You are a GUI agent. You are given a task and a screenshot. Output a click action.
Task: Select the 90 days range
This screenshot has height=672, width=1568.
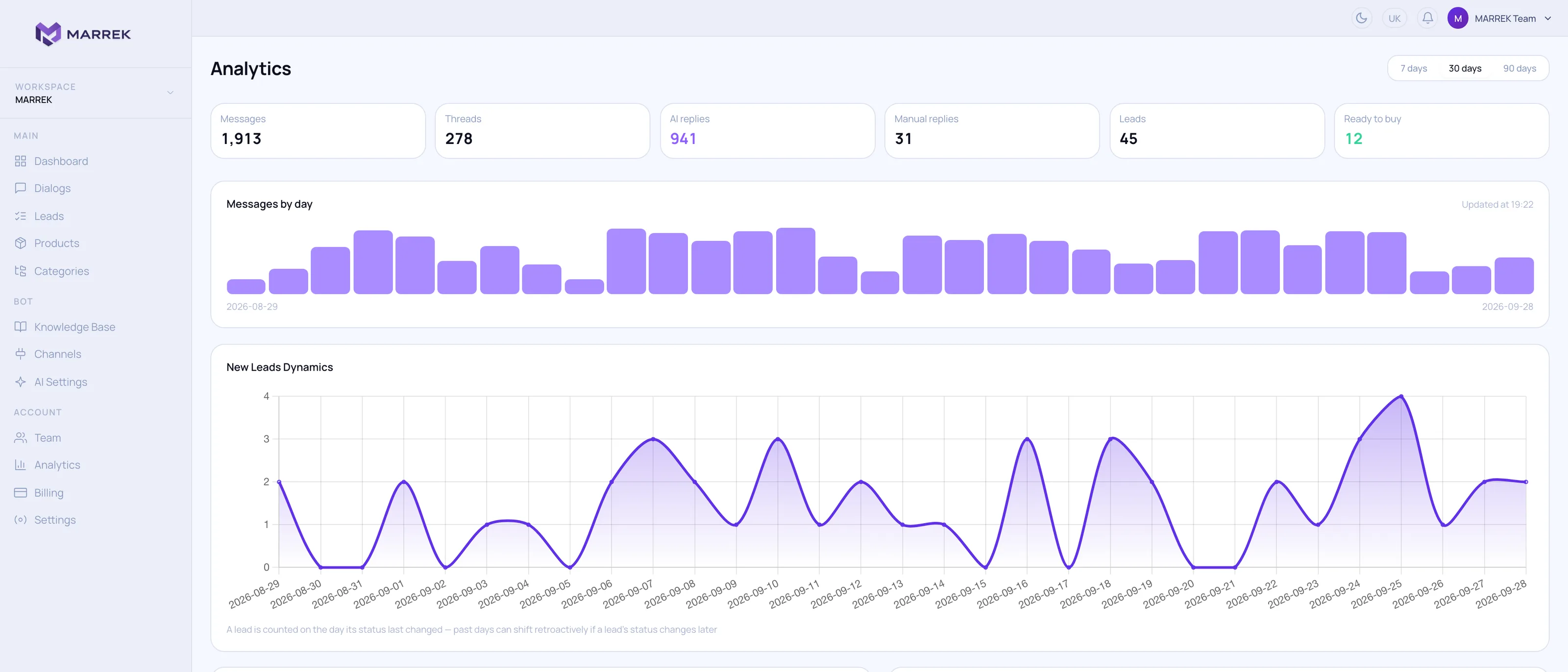coord(1519,68)
